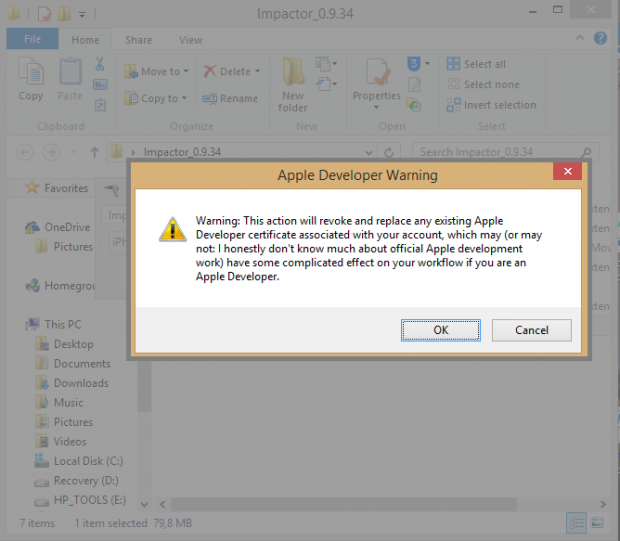Open Downloads in navigation pane
Viewport: 620px width, 541px height.
[72, 383]
